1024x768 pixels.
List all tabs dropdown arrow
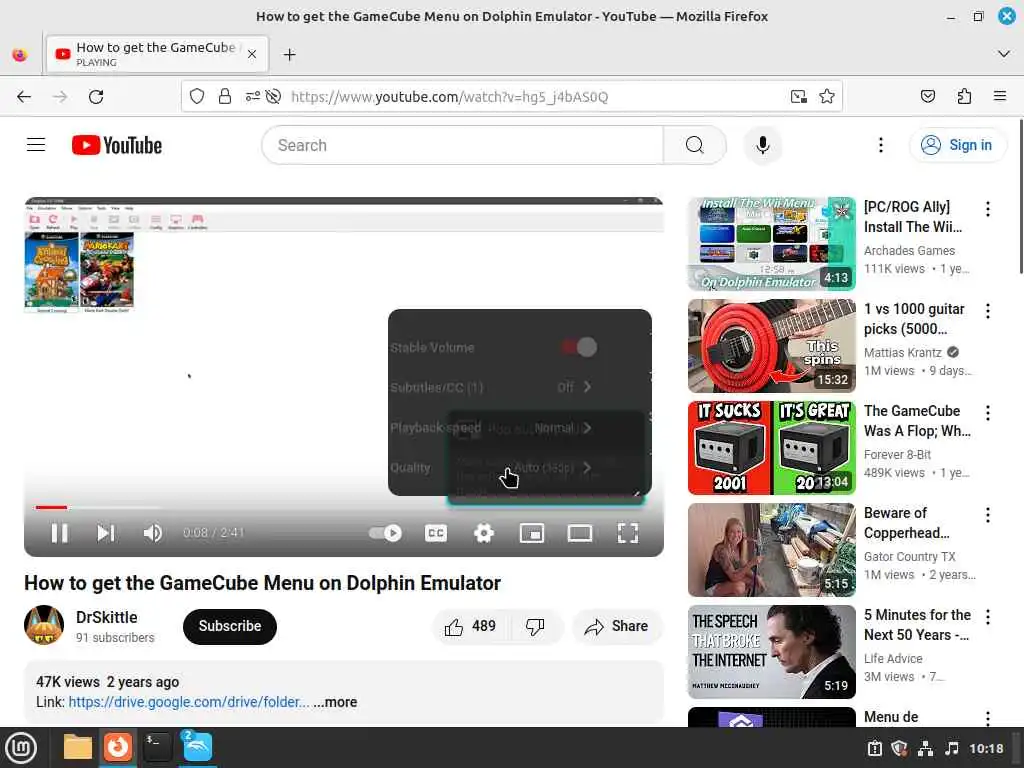point(1004,54)
